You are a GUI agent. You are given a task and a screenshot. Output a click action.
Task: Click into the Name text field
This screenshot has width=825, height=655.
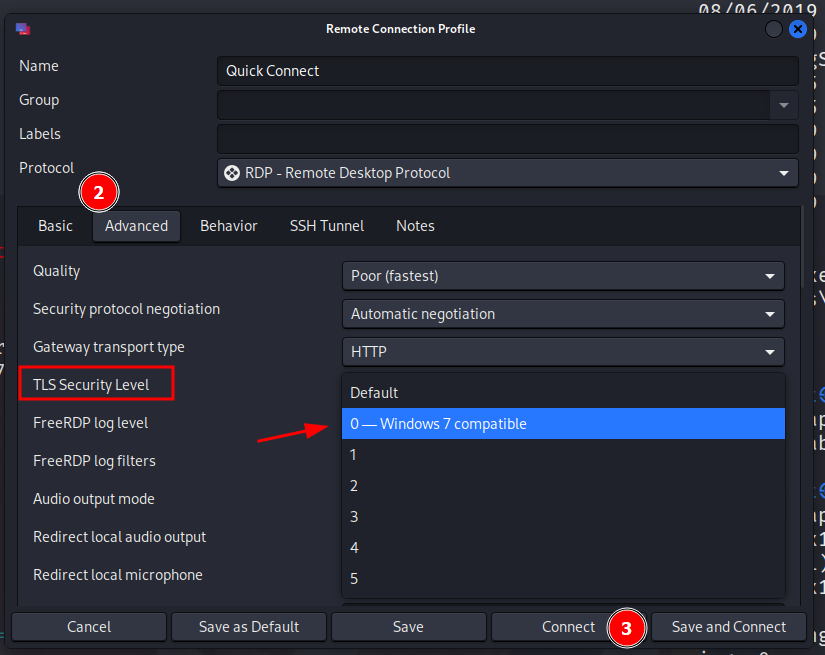click(507, 71)
